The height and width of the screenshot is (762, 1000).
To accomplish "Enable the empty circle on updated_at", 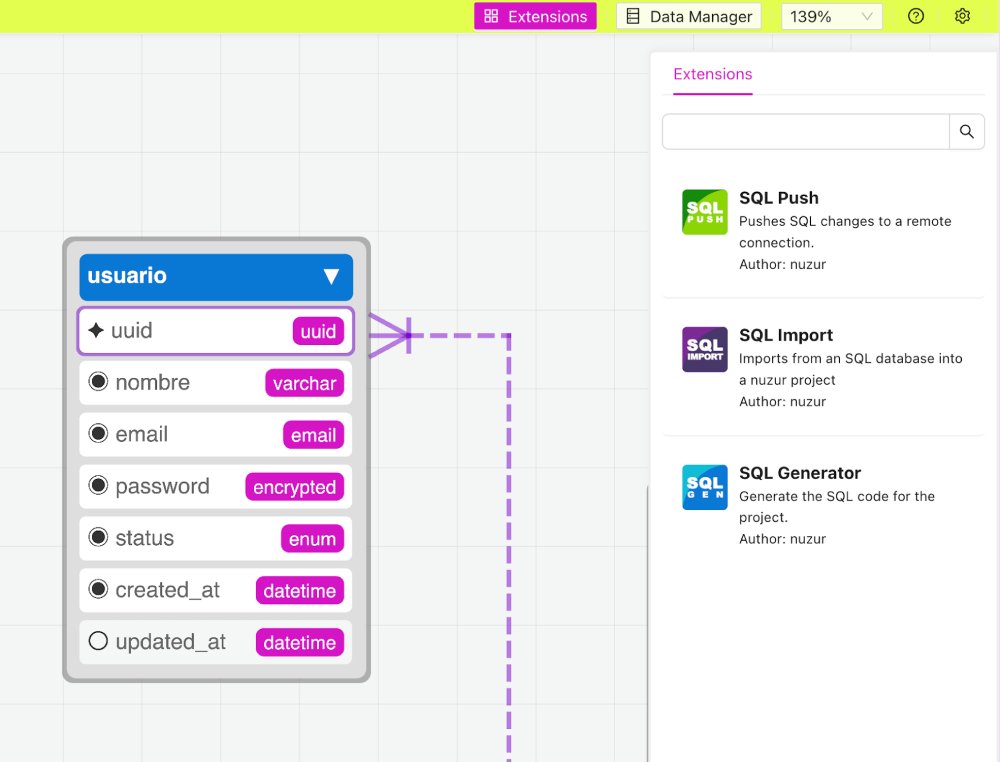I will pos(98,640).
